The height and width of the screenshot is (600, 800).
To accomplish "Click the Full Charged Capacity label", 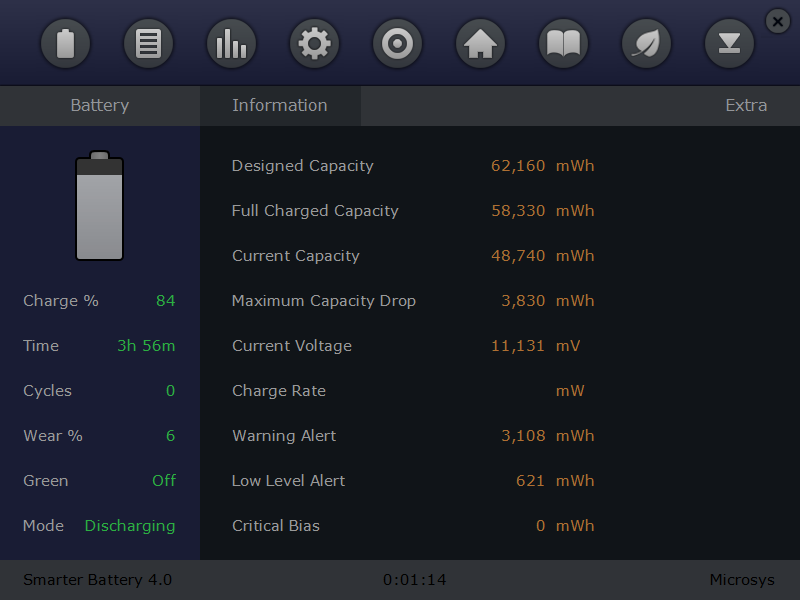I will [315, 211].
